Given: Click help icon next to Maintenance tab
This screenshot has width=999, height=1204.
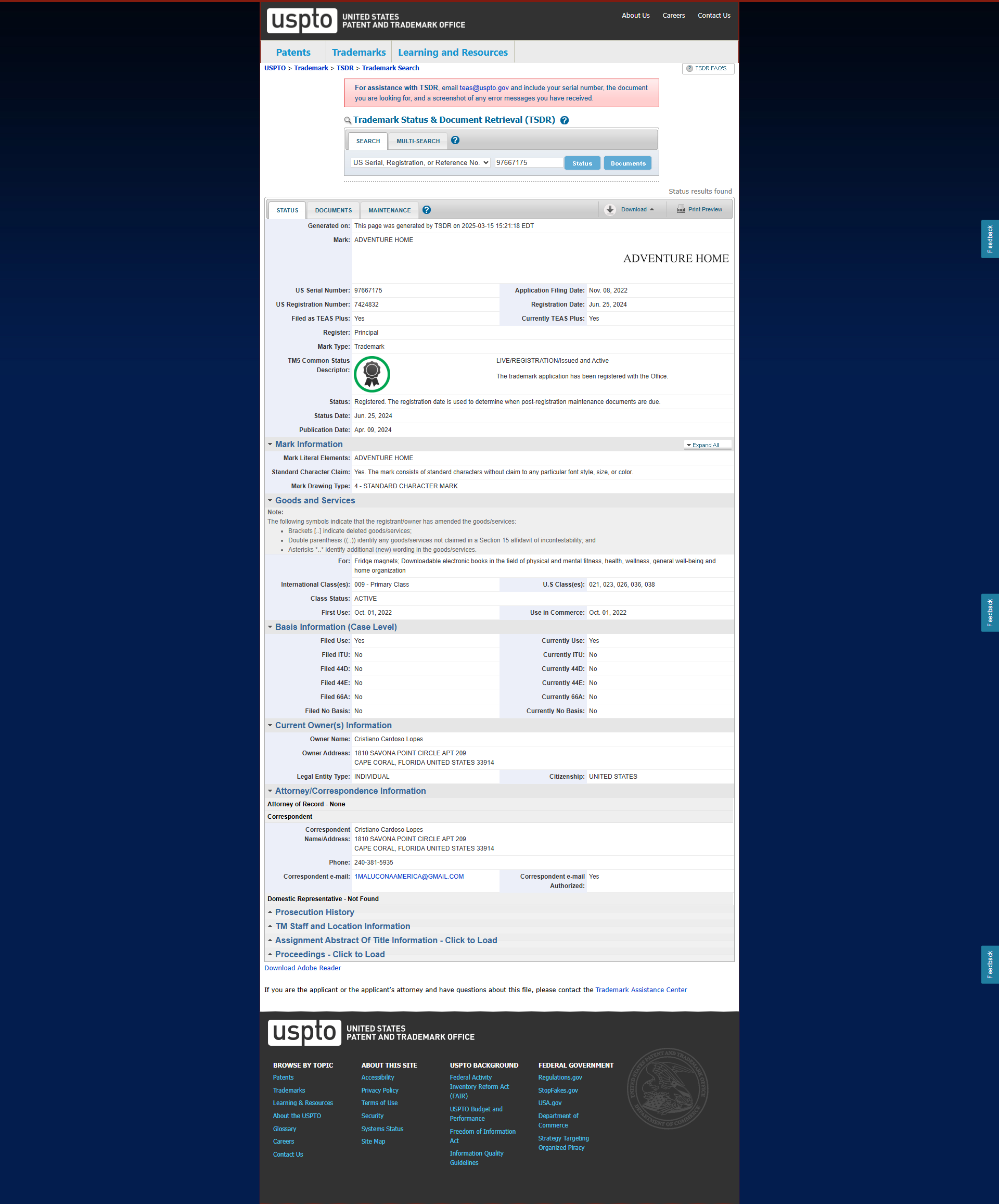Looking at the screenshot, I should tap(427, 210).
